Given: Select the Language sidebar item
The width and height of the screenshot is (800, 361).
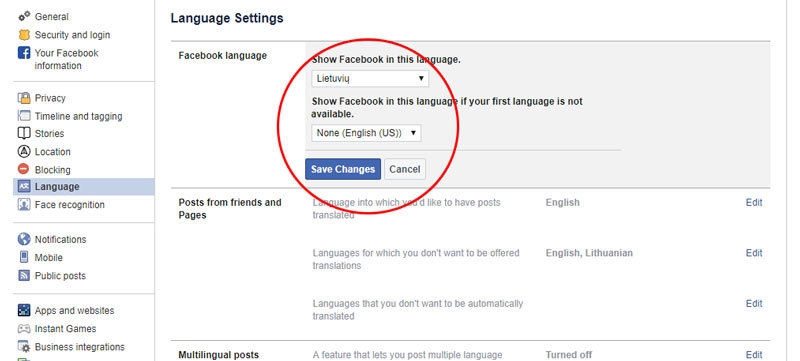Looking at the screenshot, I should click(x=84, y=187).
